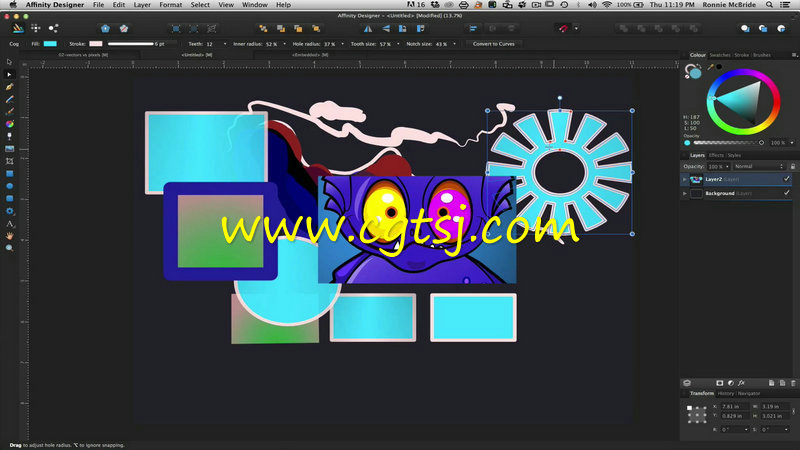
Task: Select the Rounded Rectangle tool
Action: [x=9, y=198]
